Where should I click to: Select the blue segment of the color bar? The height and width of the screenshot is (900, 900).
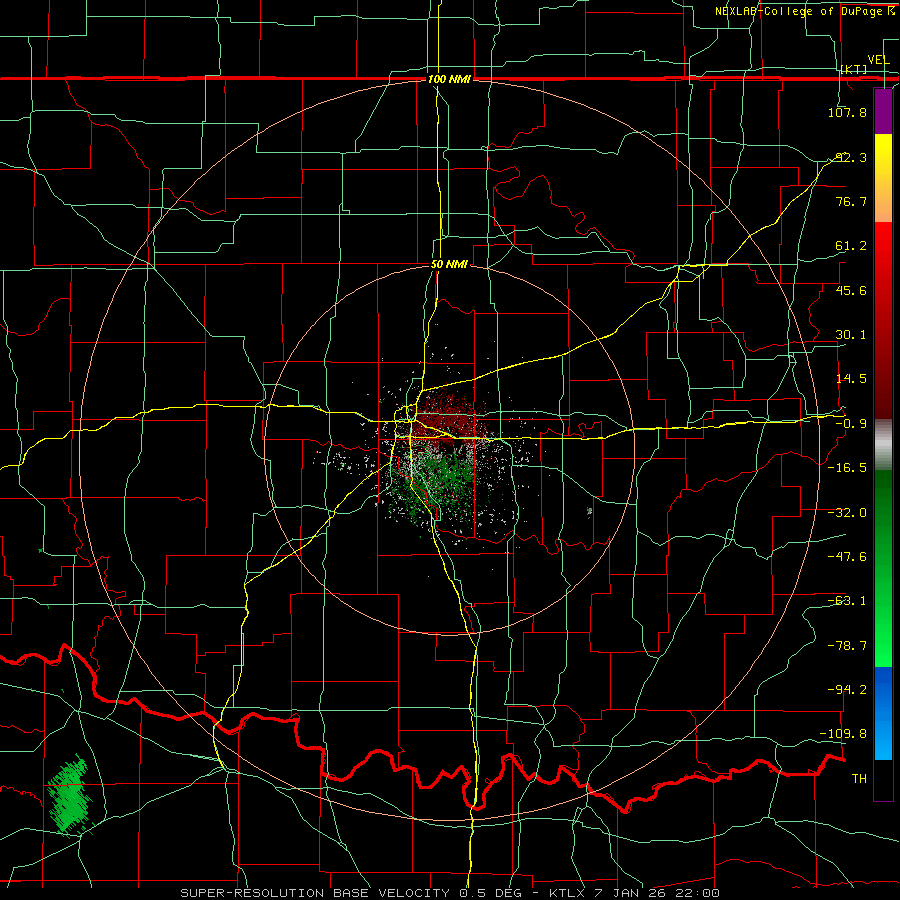tap(883, 713)
